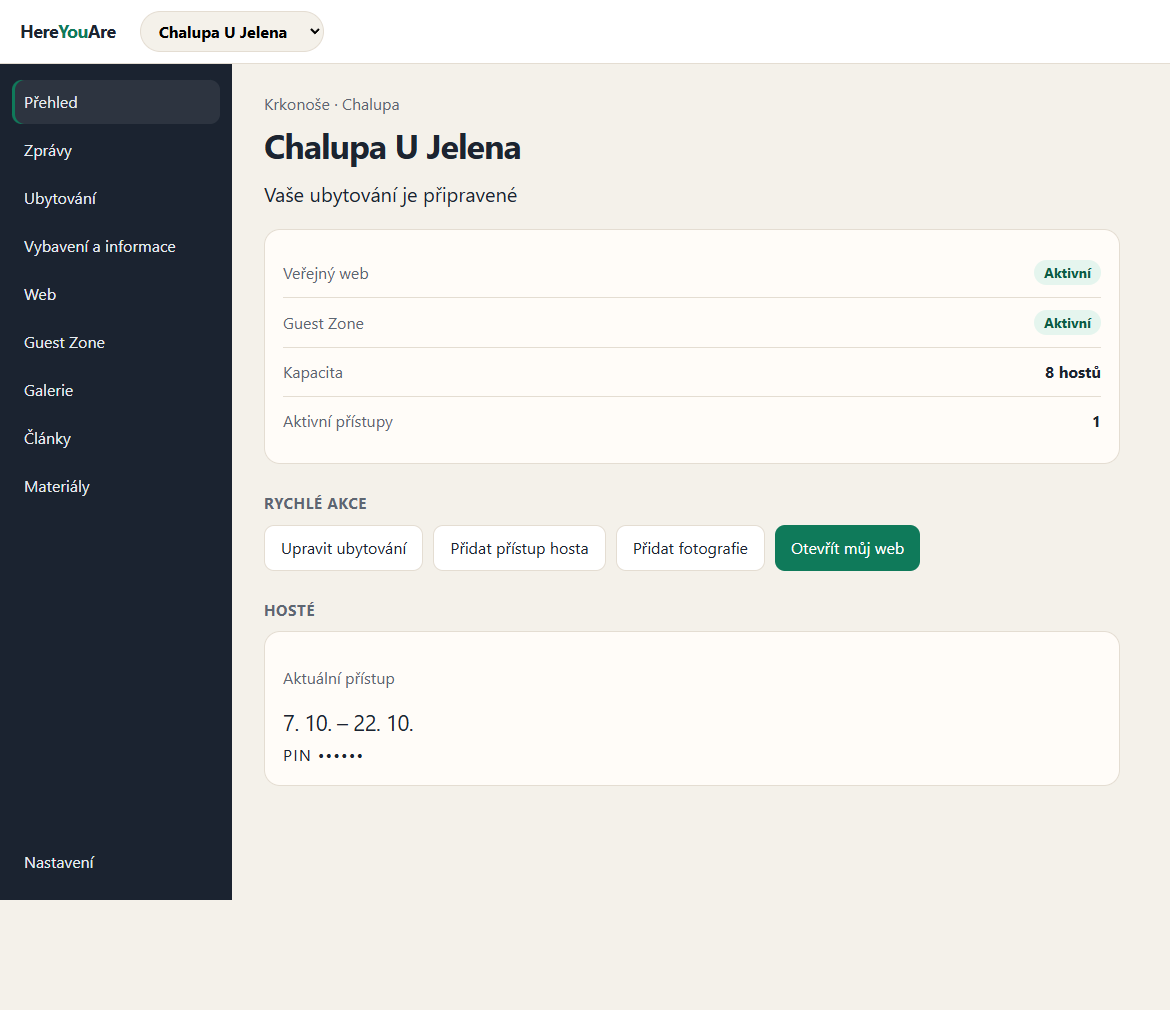
Task: Click the Chalupa U Jelena page heading
Action: point(392,147)
